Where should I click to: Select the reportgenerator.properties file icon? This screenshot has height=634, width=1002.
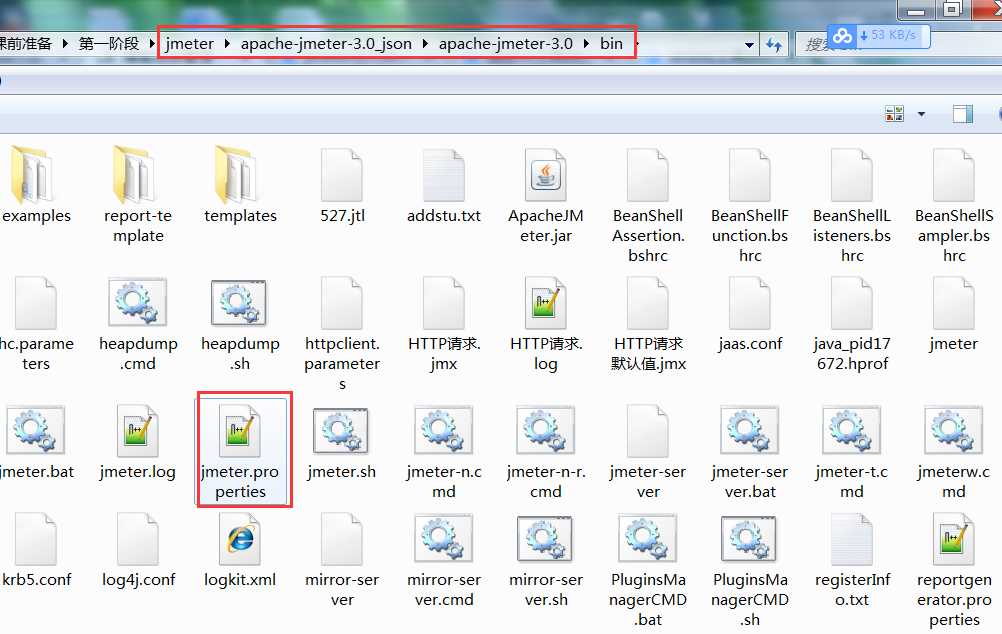(x=953, y=539)
